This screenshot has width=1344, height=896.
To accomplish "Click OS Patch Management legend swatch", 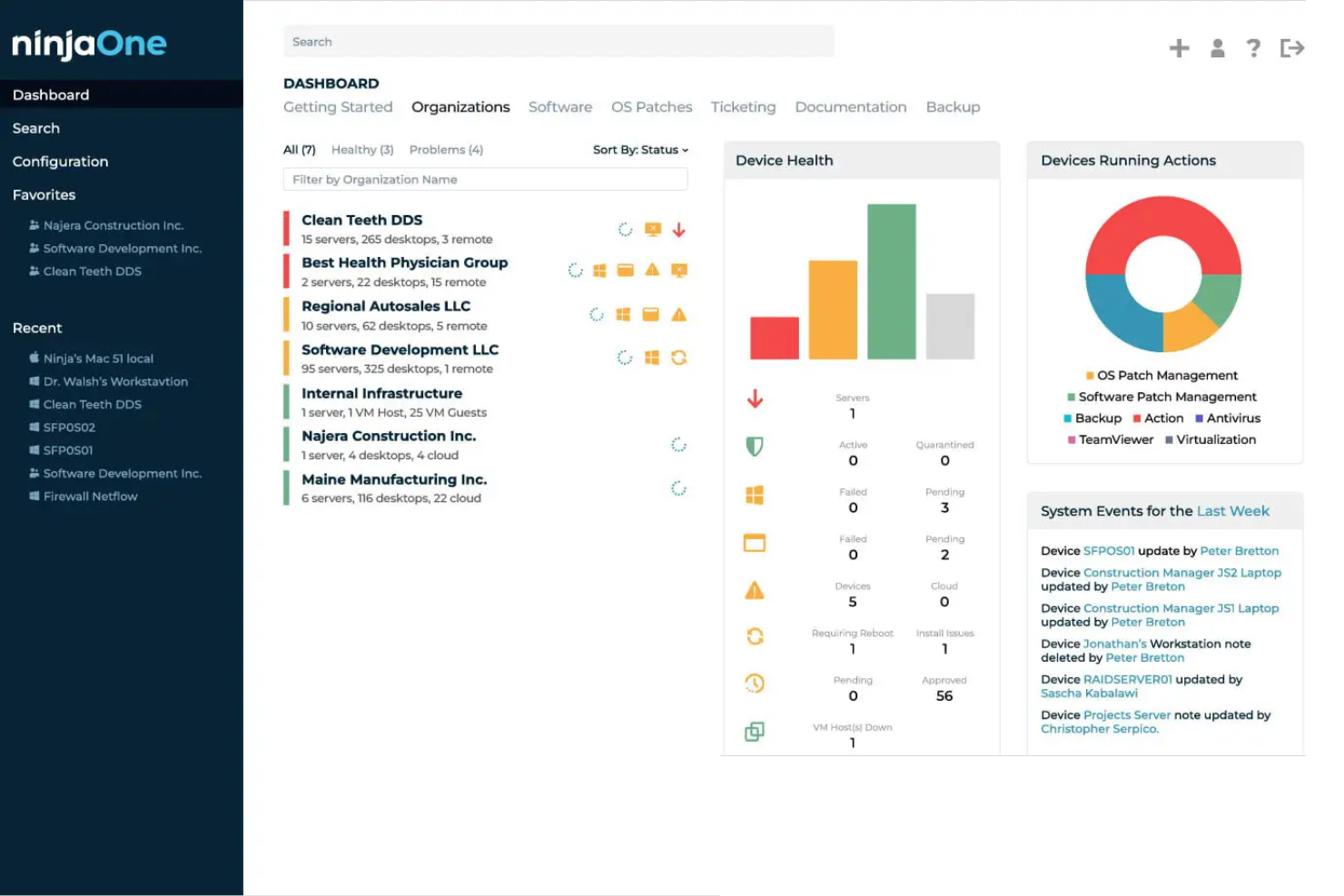I will (x=1090, y=376).
